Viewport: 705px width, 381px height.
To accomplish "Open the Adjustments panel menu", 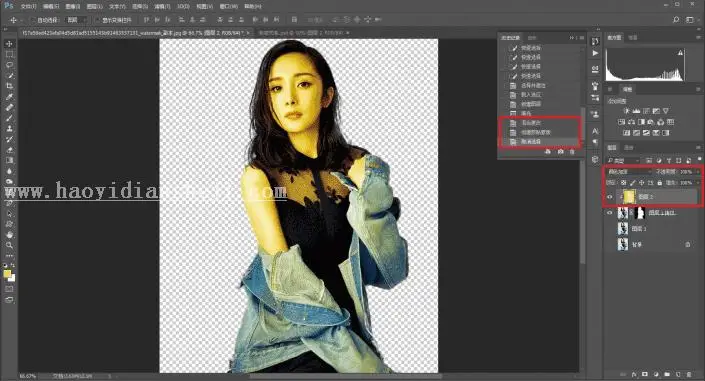I will (x=698, y=90).
